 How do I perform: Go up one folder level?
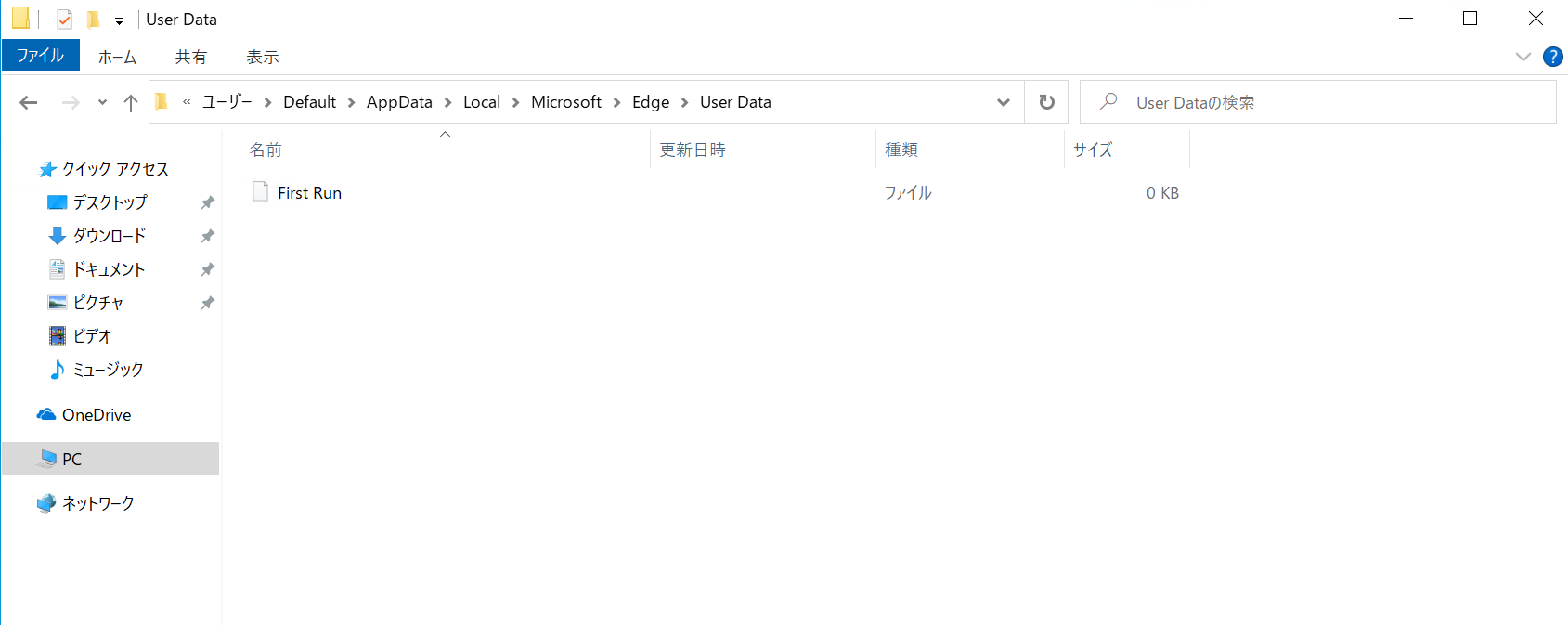click(131, 102)
